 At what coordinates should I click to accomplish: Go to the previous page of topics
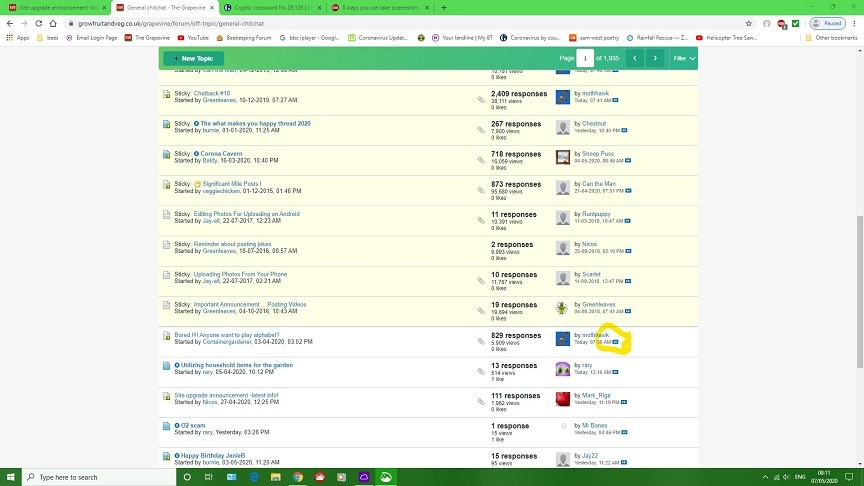(x=635, y=58)
